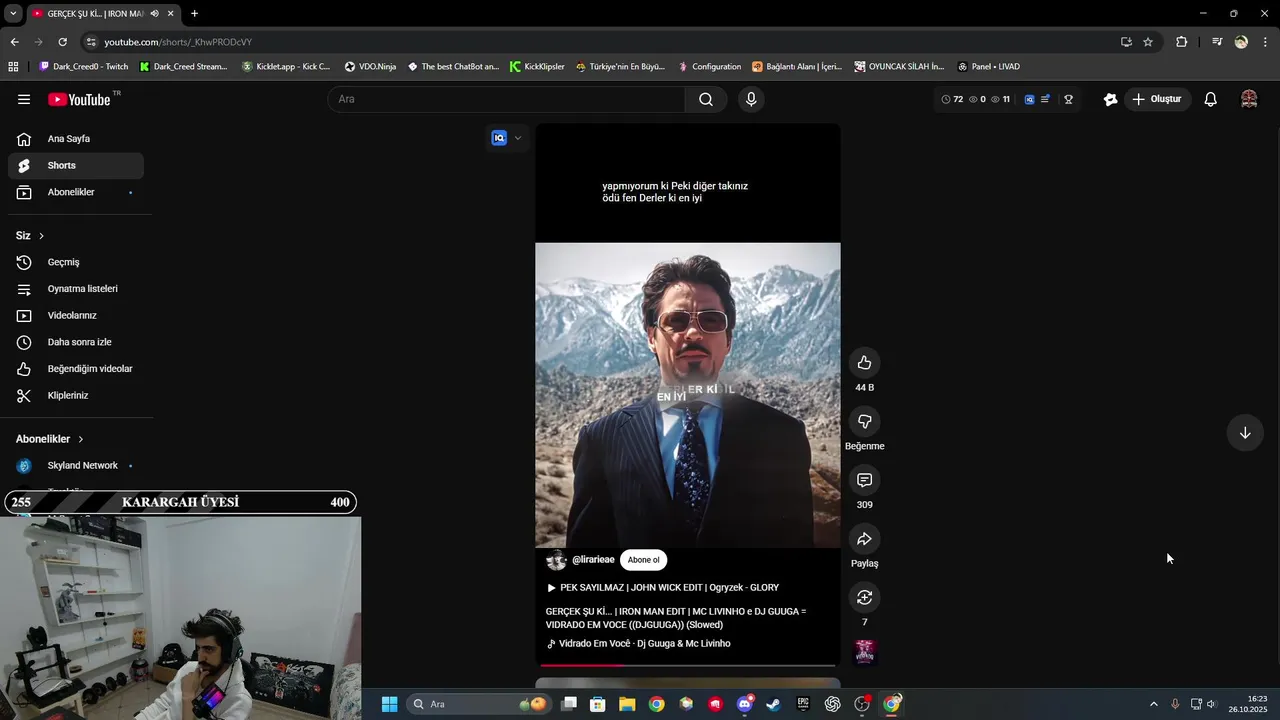The width and height of the screenshot is (1280, 720).
Task: Expand the Abonelikler section chevron
Action: [81, 439]
